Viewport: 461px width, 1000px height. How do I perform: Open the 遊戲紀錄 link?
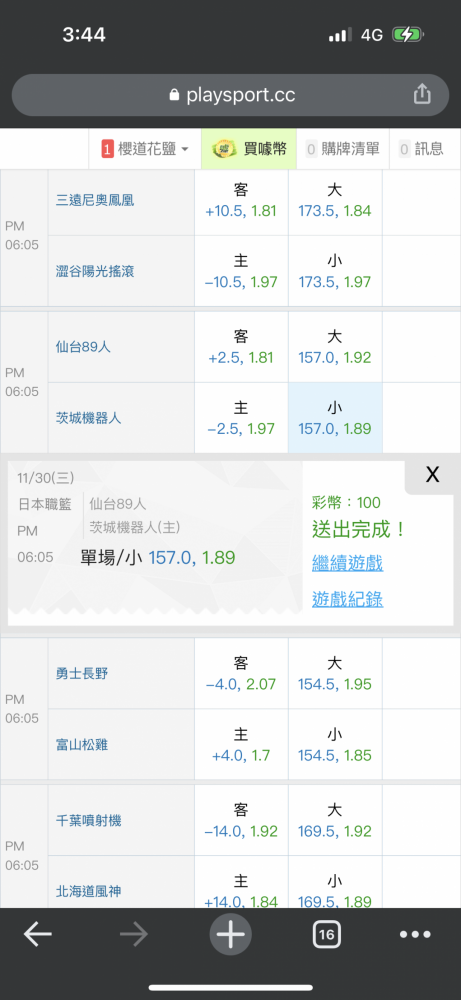tap(348, 599)
